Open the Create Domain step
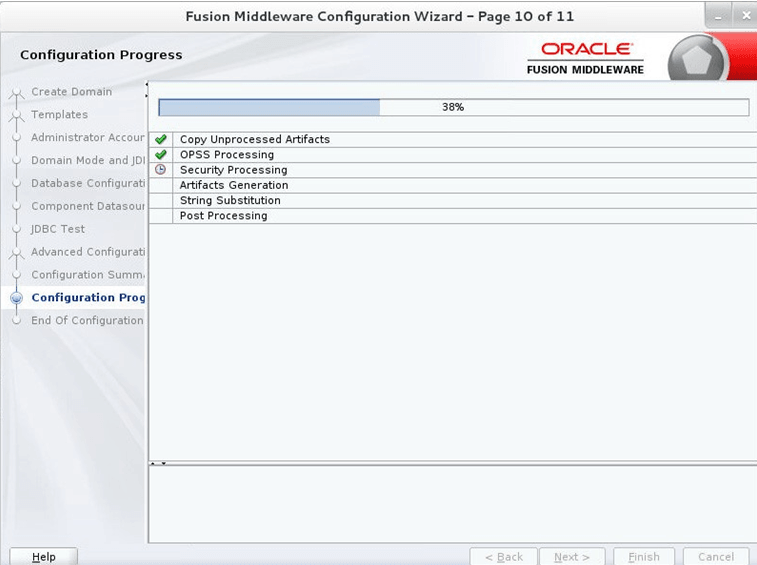The width and height of the screenshot is (757, 565). pyautogui.click(x=71, y=92)
